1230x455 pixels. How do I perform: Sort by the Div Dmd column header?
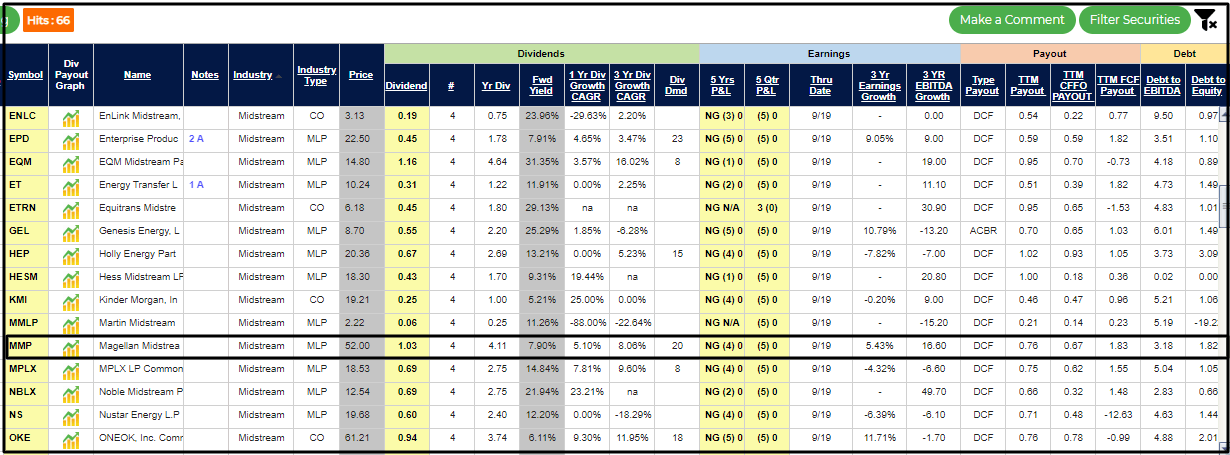coord(677,86)
